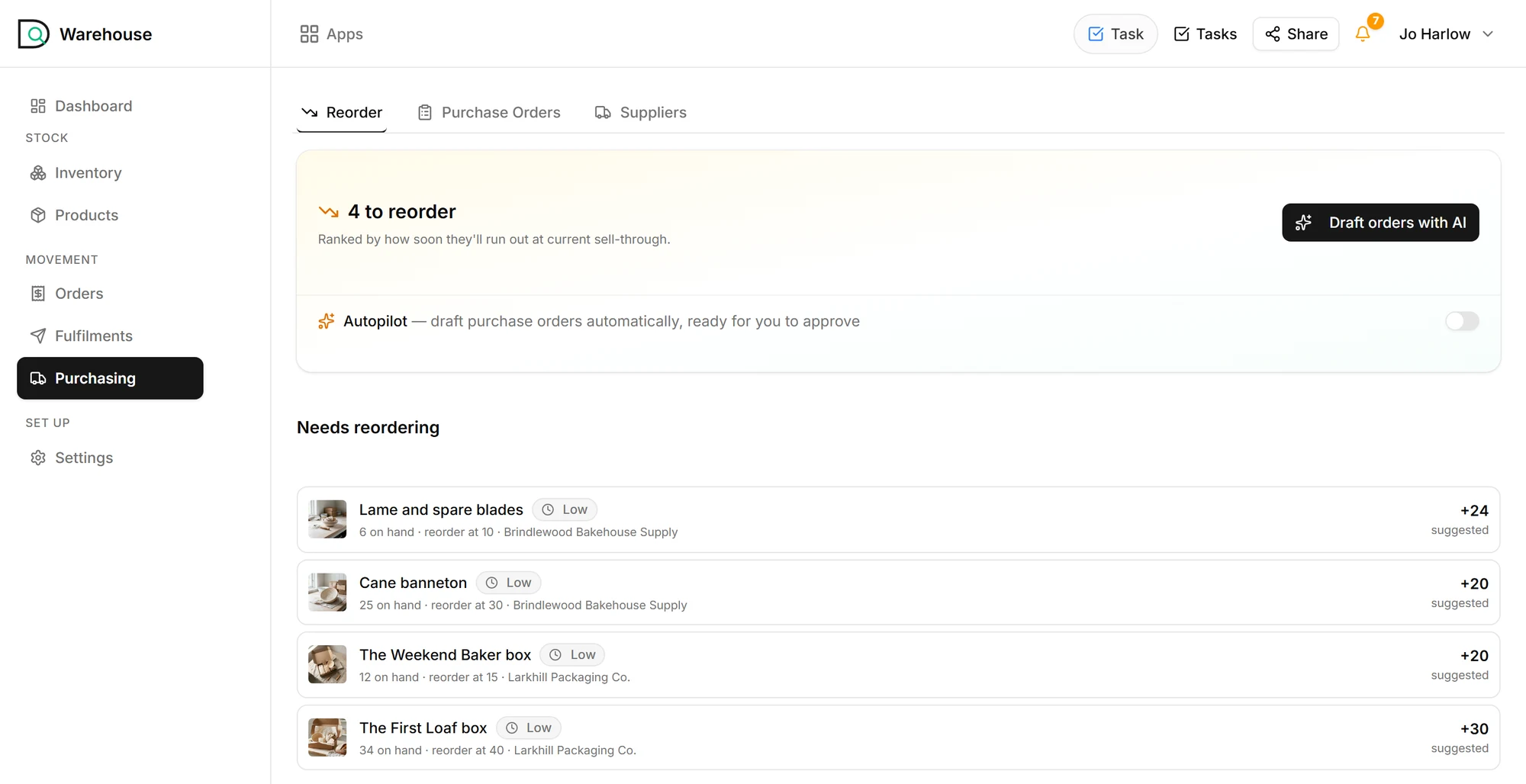Select Purchasing in the sidebar
Screen dimensions: 1526x784
110,378
